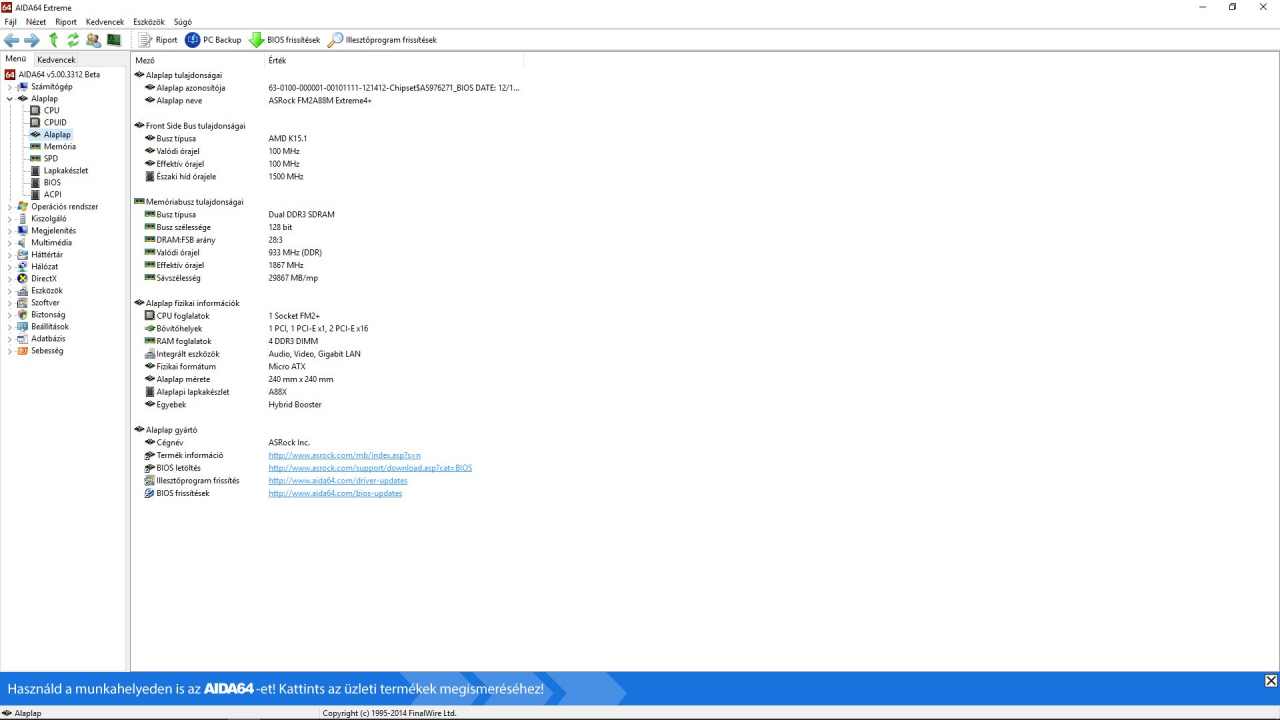The image size is (1280, 720).
Task: Switch to the Menü sidebar tab
Action: coord(16,59)
